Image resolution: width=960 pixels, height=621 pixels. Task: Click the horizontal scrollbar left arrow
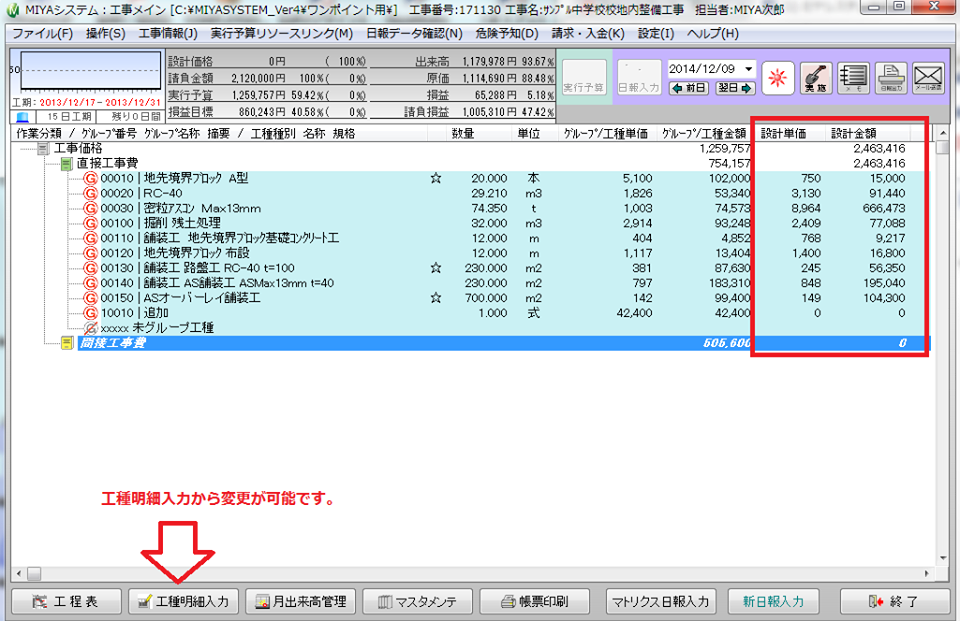[18, 574]
